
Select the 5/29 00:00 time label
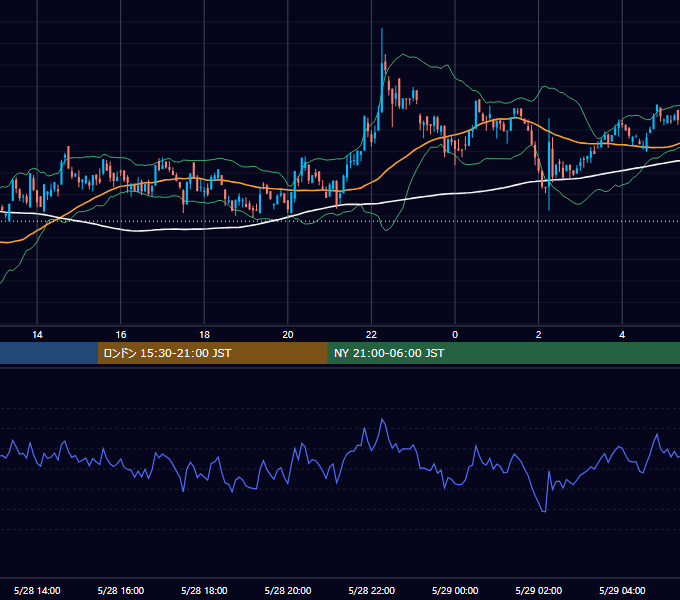coord(455,590)
